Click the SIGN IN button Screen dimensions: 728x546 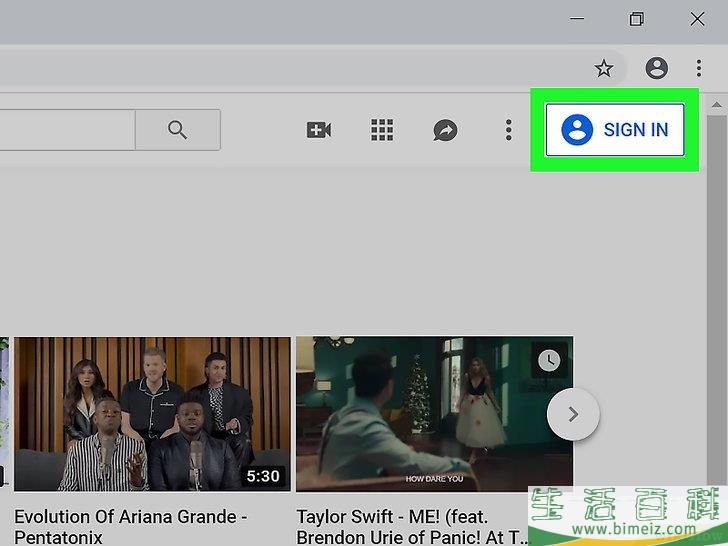click(614, 130)
